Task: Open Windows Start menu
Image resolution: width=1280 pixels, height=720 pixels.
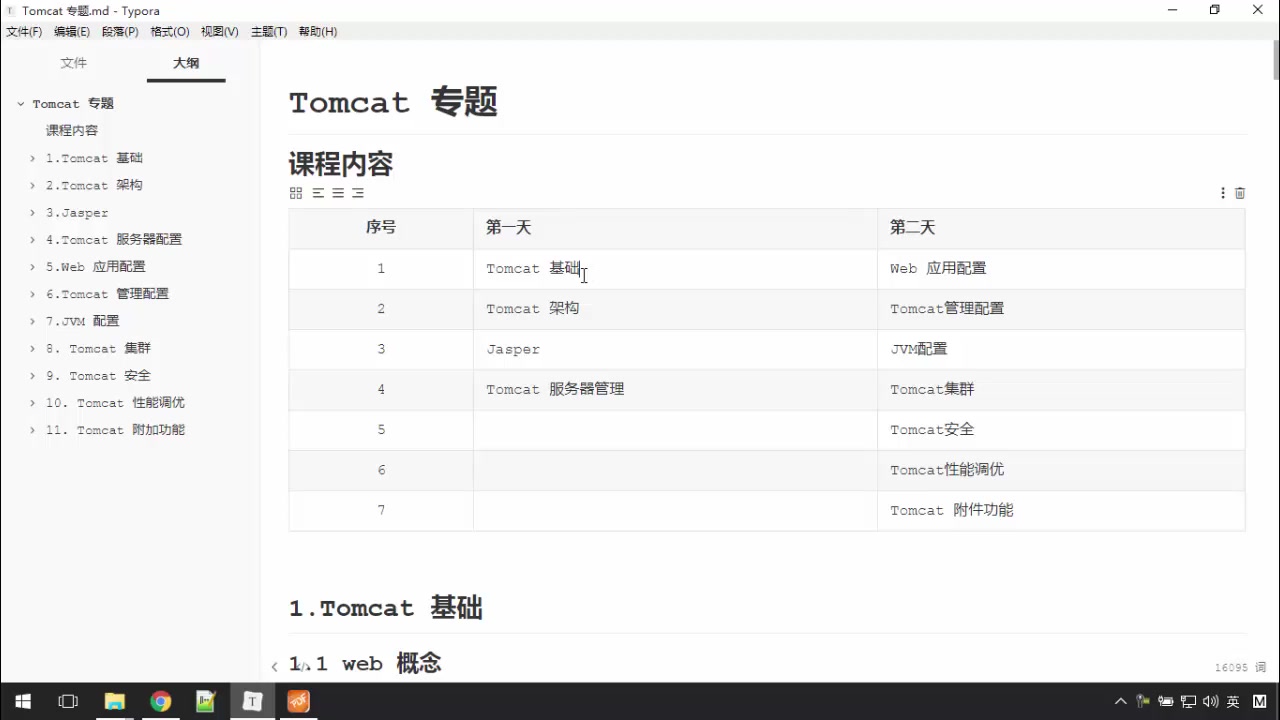Action: (x=22, y=701)
